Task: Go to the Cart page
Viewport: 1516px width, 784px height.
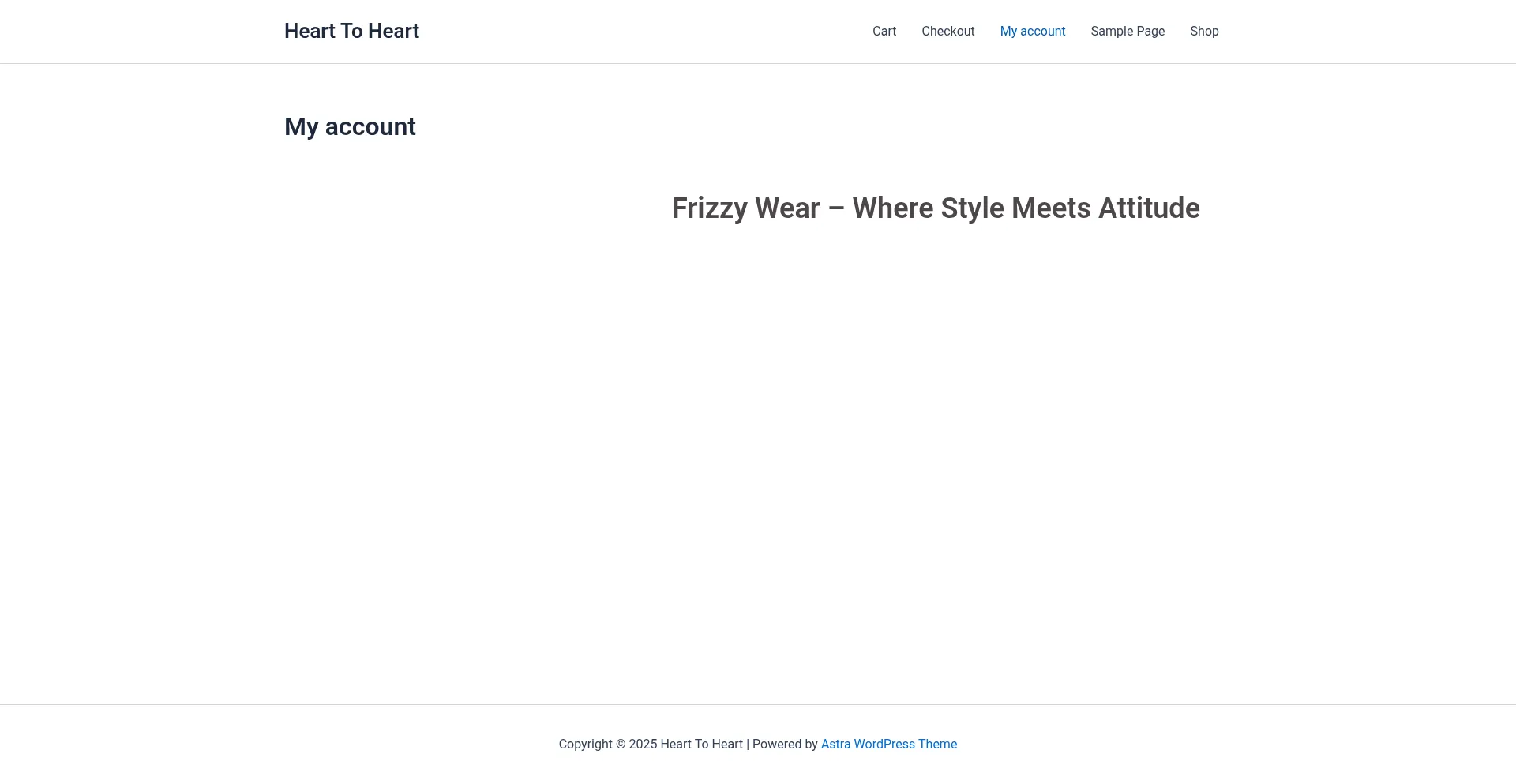Action: point(884,32)
